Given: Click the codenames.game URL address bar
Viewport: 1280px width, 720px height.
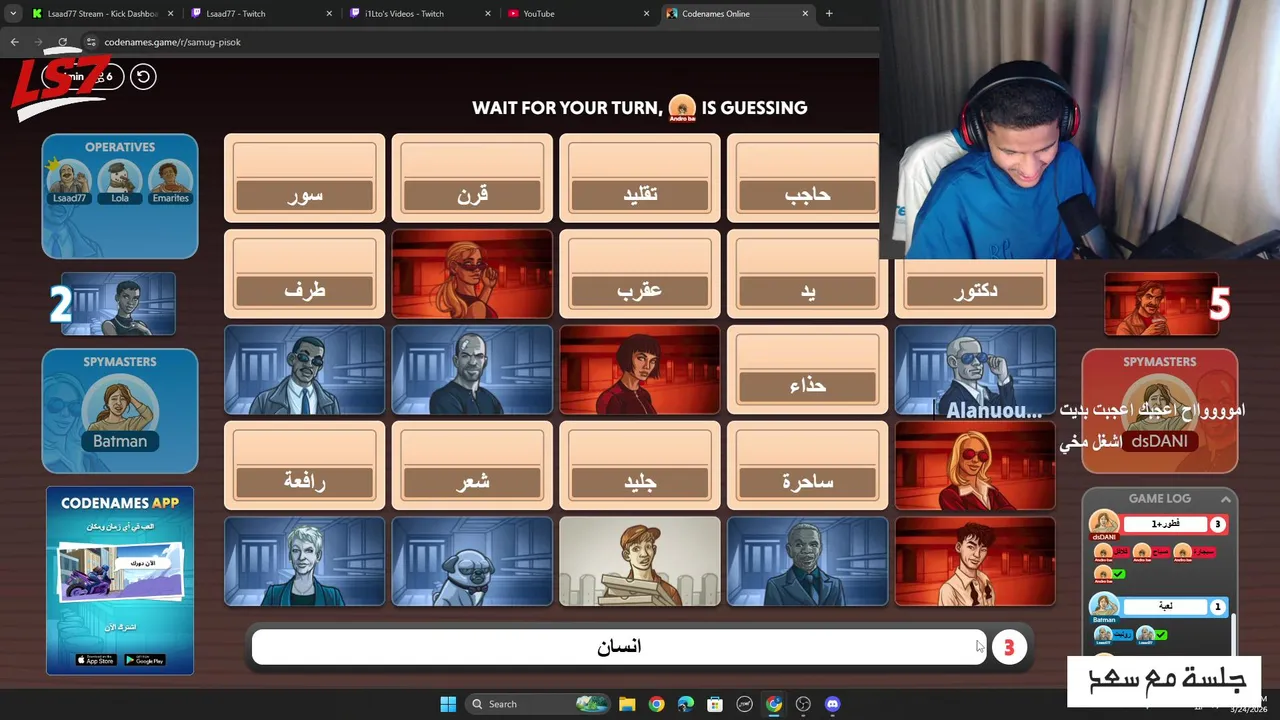Looking at the screenshot, I should coord(480,42).
